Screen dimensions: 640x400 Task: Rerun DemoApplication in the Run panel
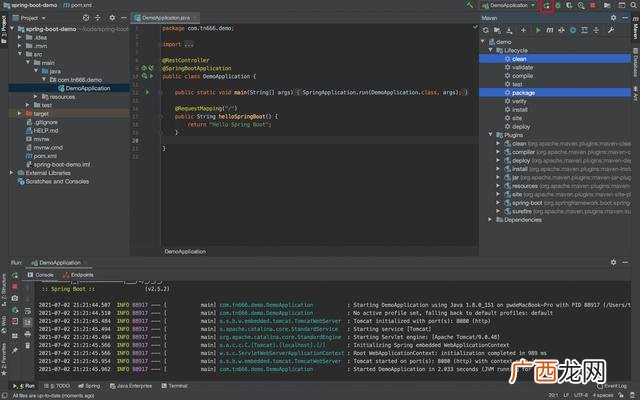15,275
